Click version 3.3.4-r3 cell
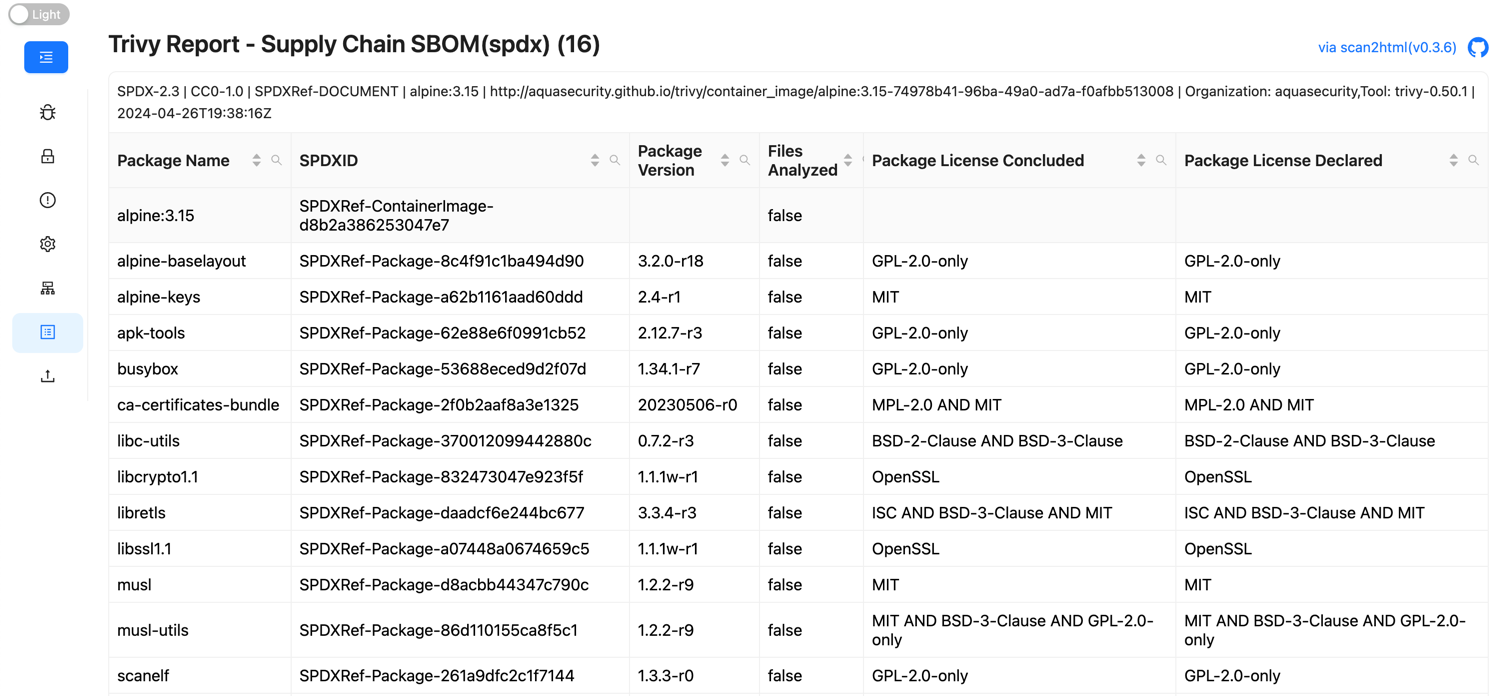The width and height of the screenshot is (1493, 696). tap(694, 513)
